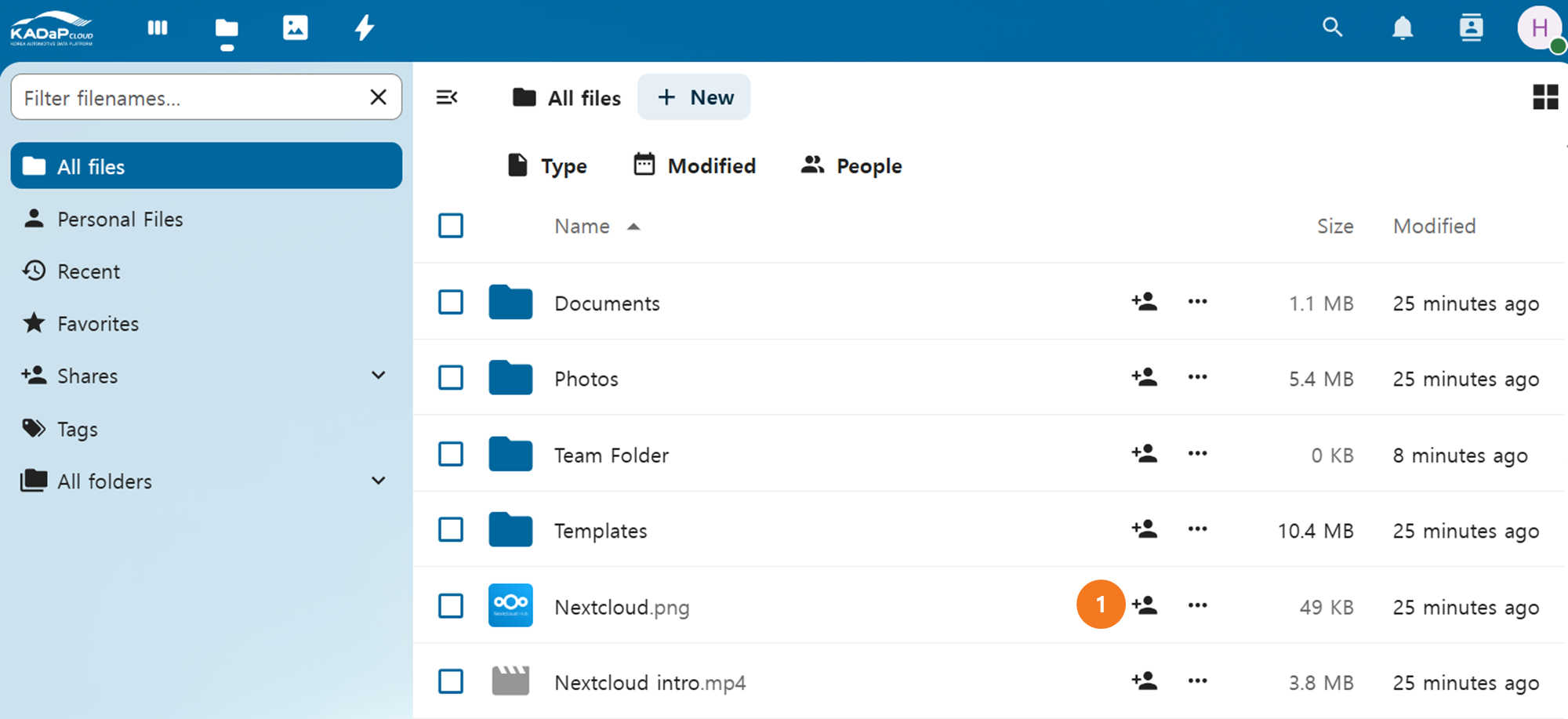Open the notifications bell
Image resolution: width=1568 pixels, height=719 pixels.
click(x=1402, y=28)
